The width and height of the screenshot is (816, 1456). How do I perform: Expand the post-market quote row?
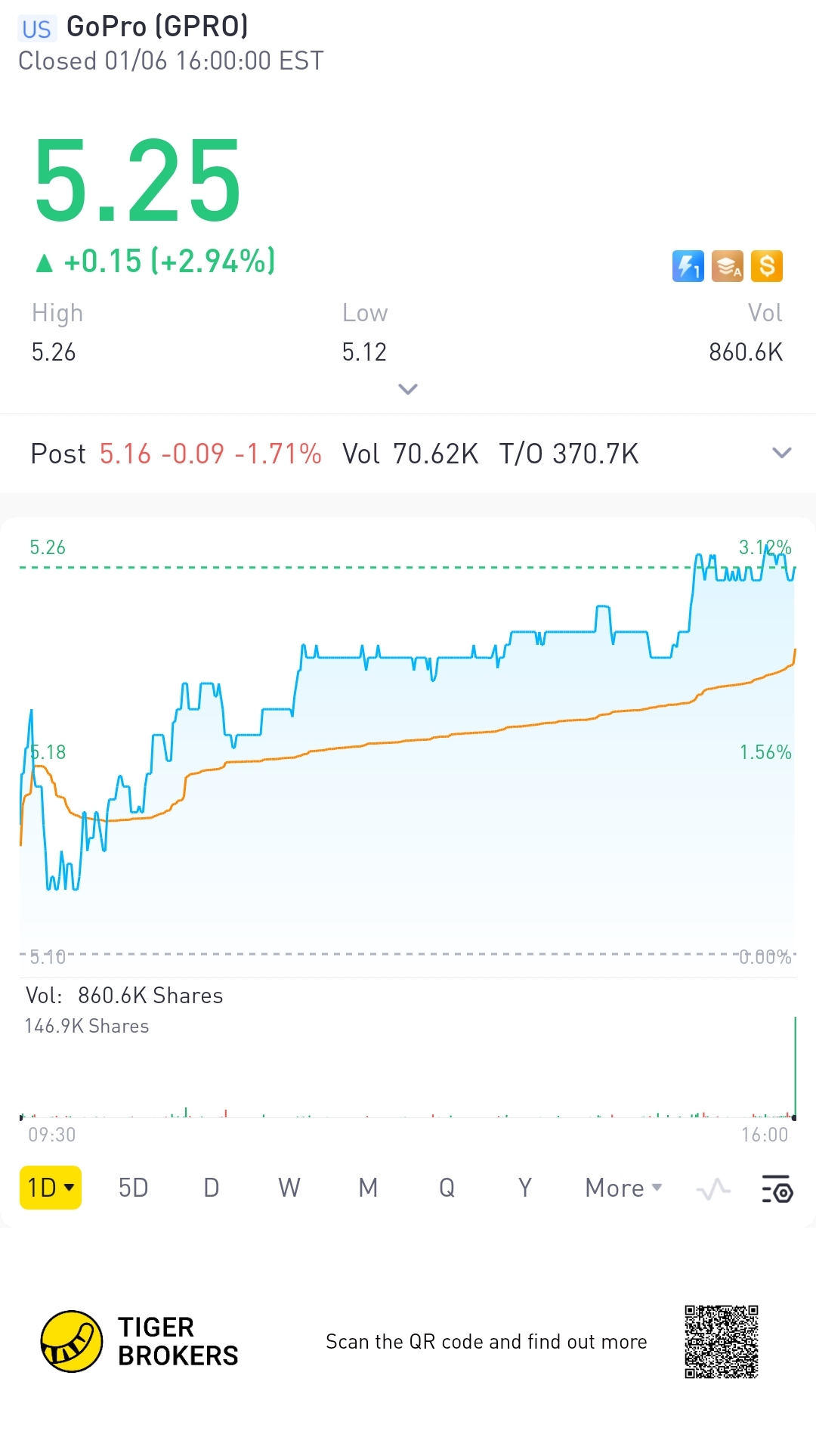point(781,453)
